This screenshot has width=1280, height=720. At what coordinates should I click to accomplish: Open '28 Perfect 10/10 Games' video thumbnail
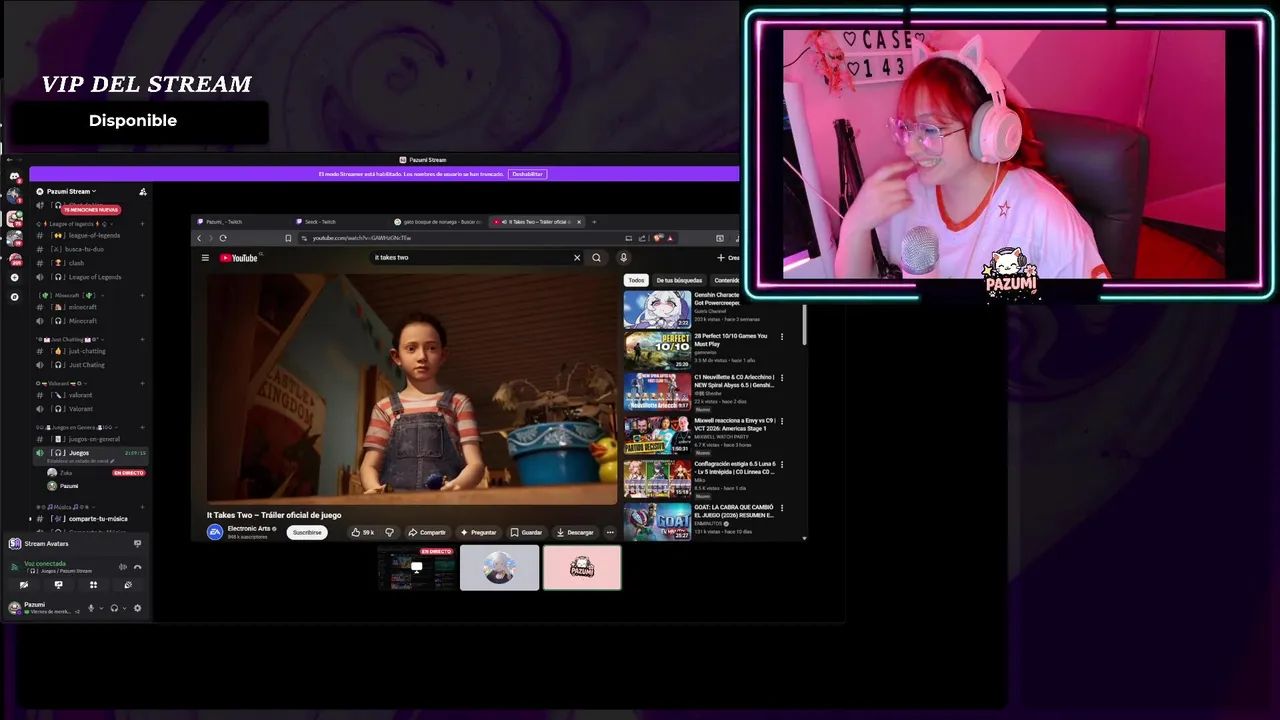pyautogui.click(x=657, y=351)
